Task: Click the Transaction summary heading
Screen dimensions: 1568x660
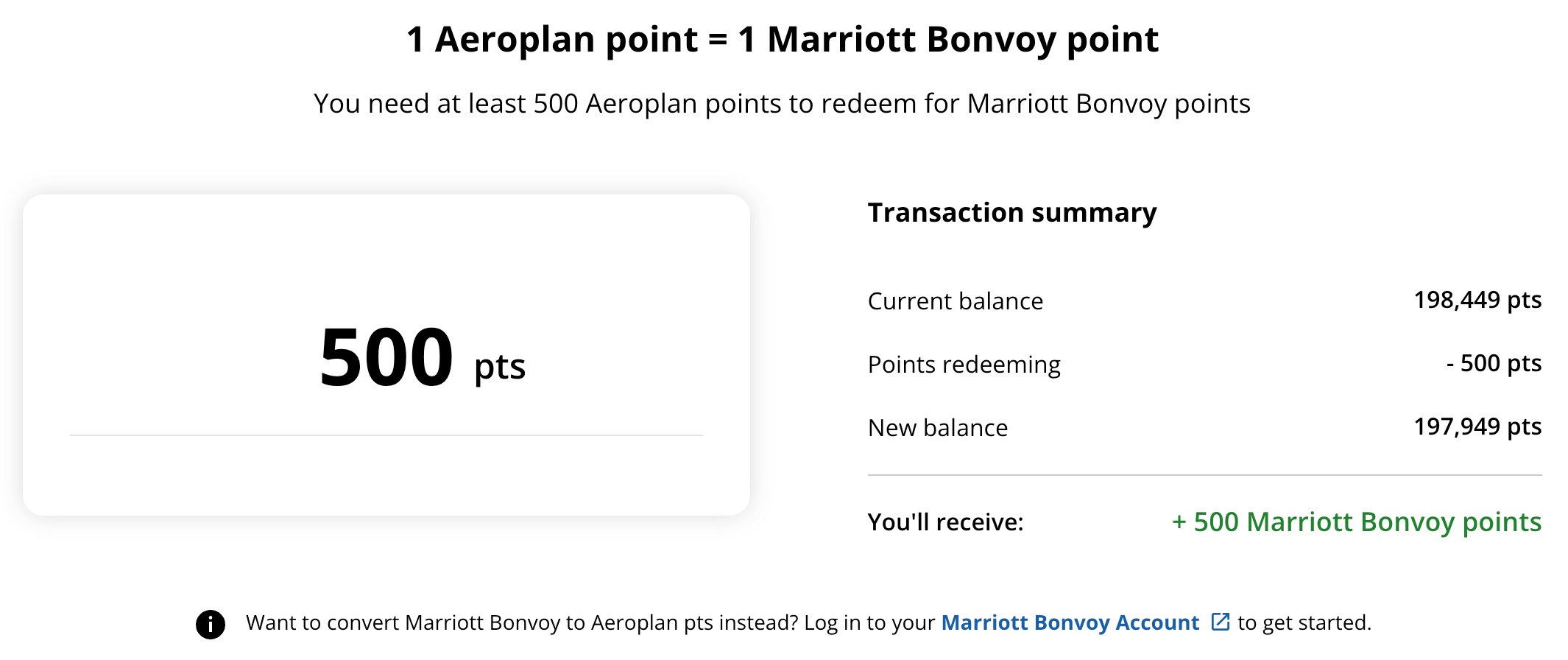Action: pos(1012,212)
